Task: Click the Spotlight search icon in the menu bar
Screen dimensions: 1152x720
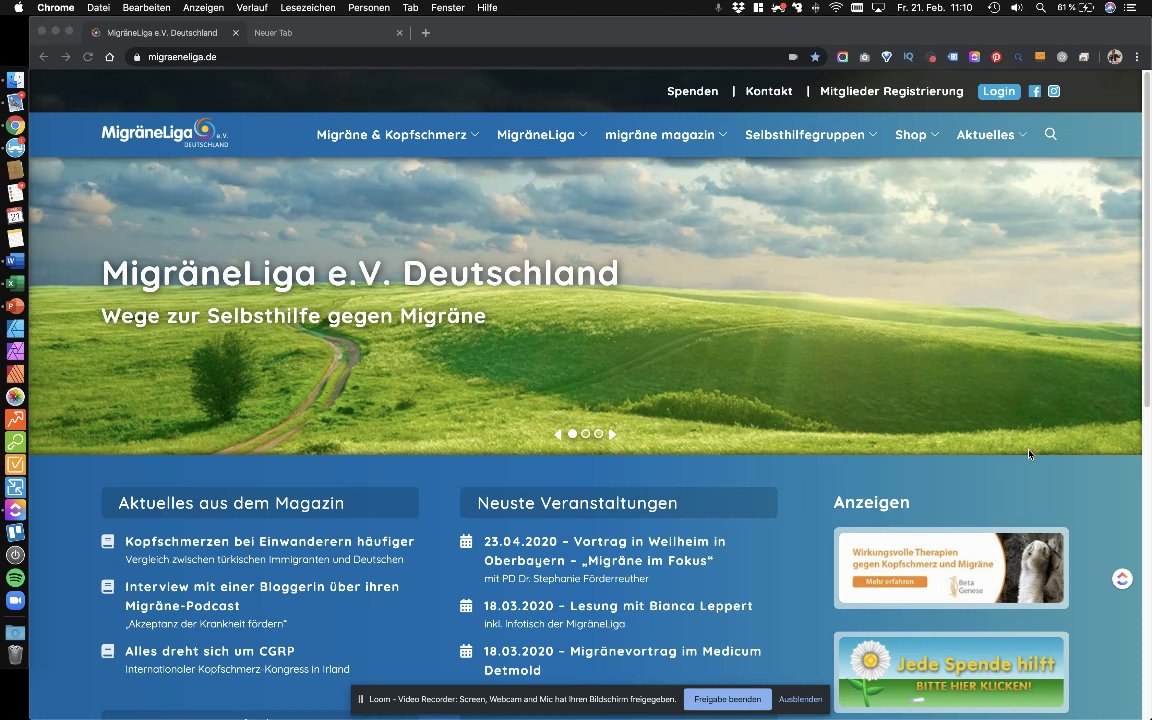Action: coord(1040,7)
